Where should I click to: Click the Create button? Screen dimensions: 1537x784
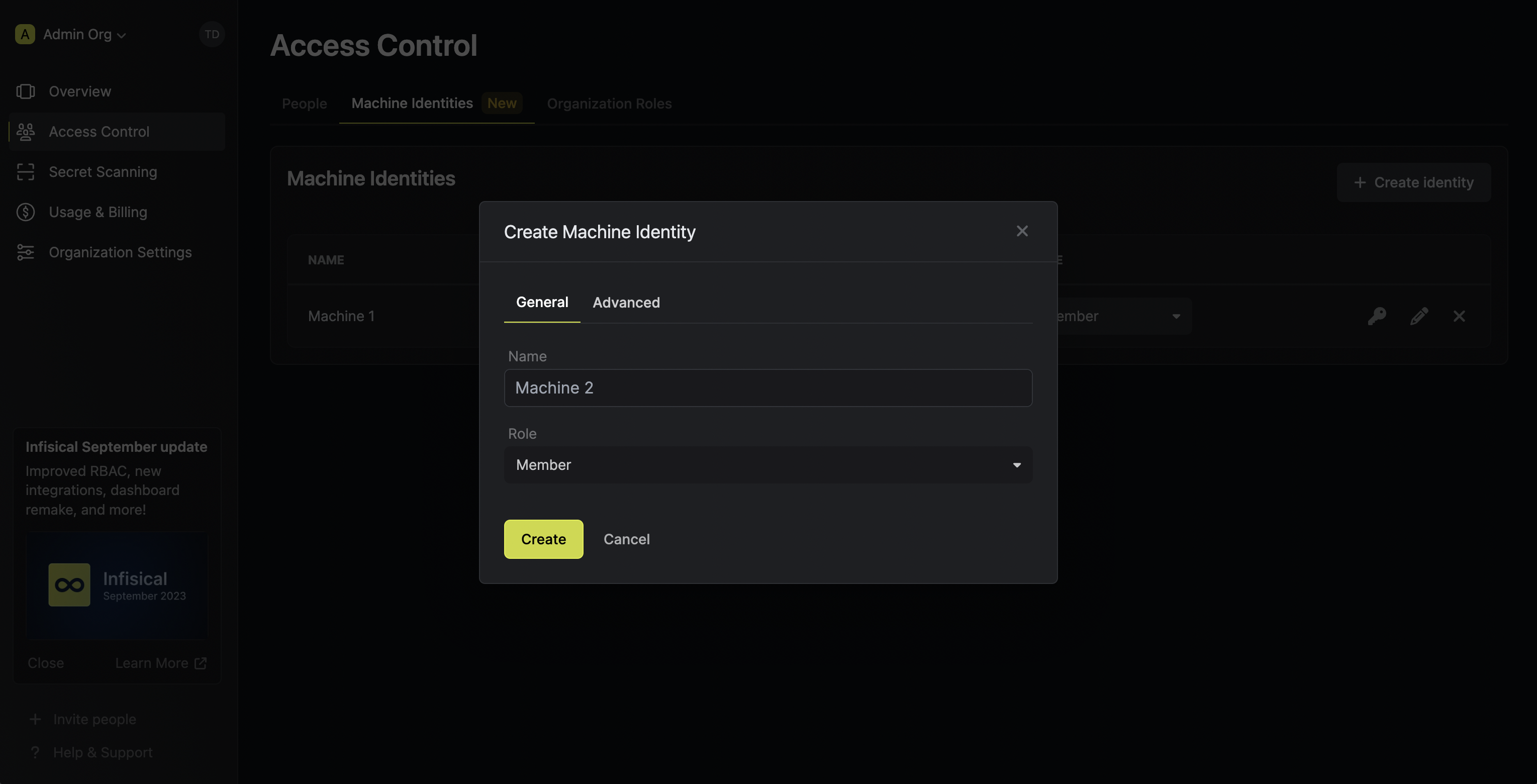tap(543, 539)
